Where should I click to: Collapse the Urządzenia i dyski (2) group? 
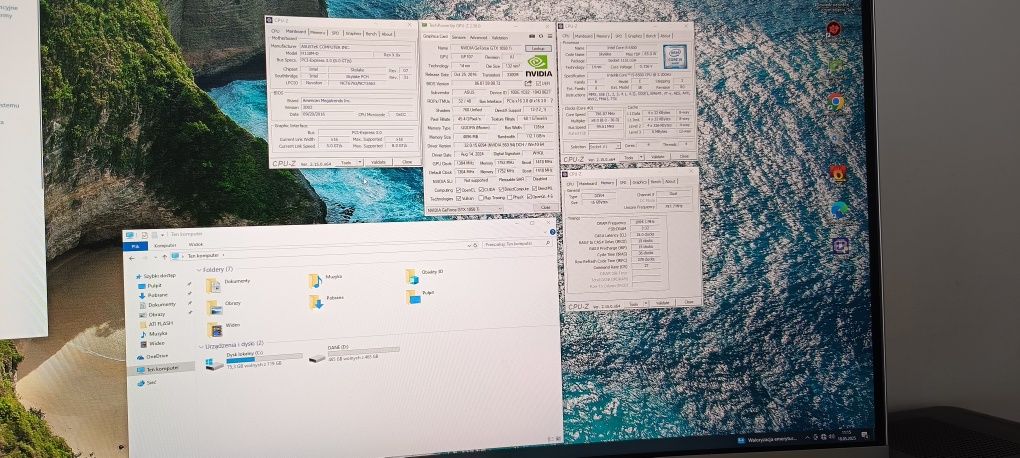coord(201,346)
